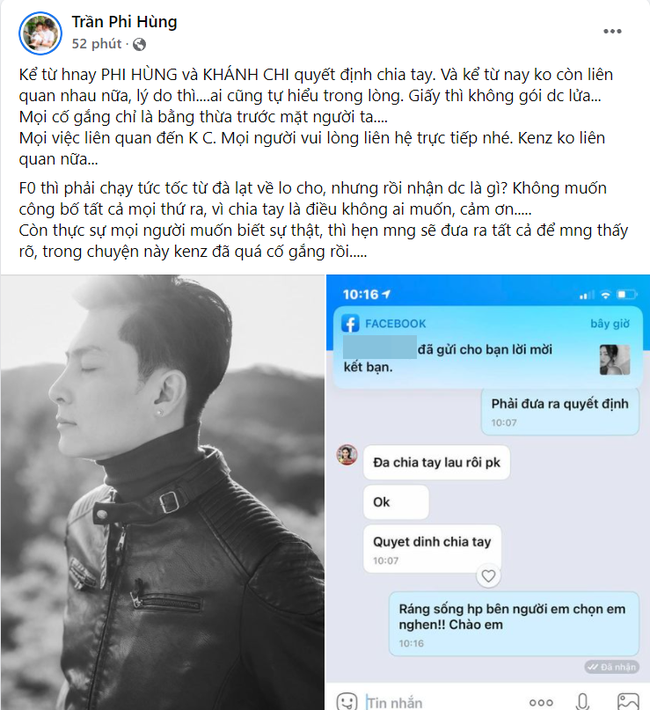Open the emoji smiley picker
Image resolution: width=650 pixels, height=710 pixels.
(347, 701)
